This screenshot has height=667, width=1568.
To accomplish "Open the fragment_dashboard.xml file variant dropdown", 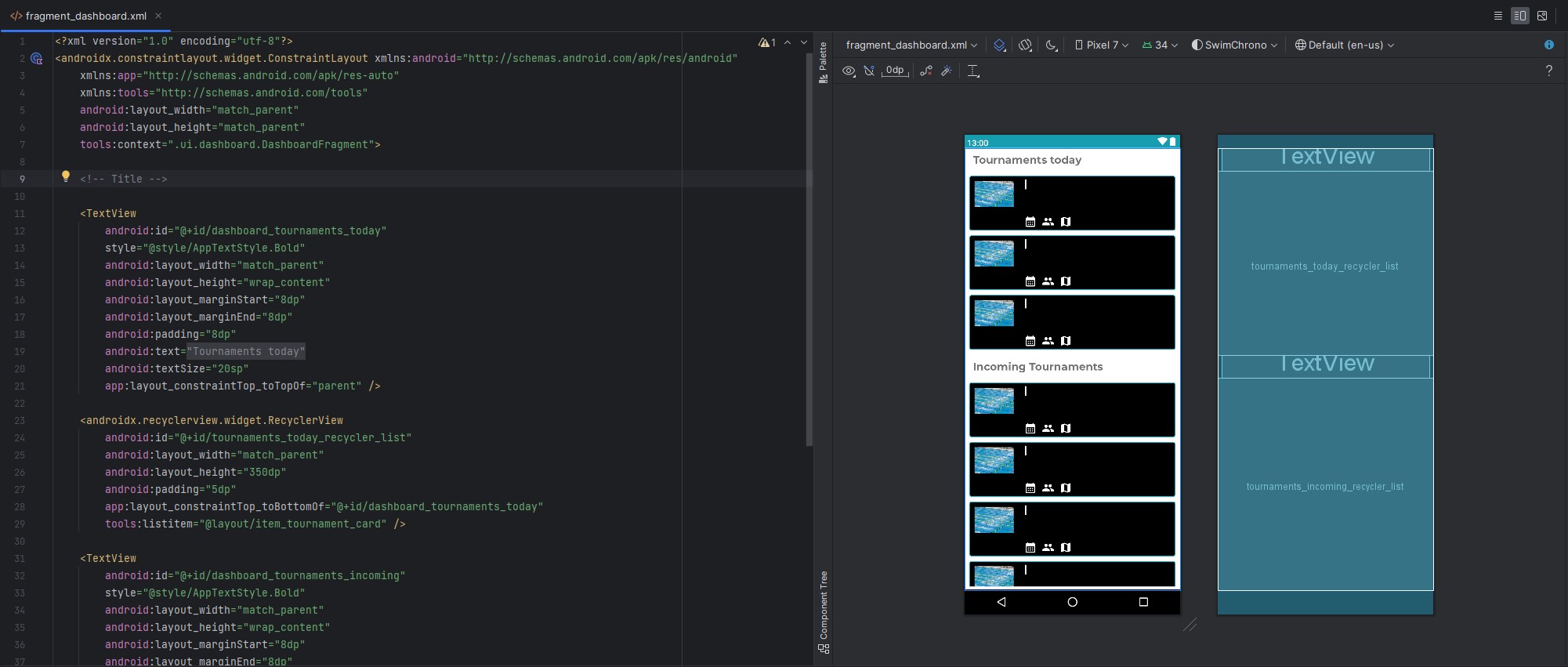I will [x=911, y=45].
